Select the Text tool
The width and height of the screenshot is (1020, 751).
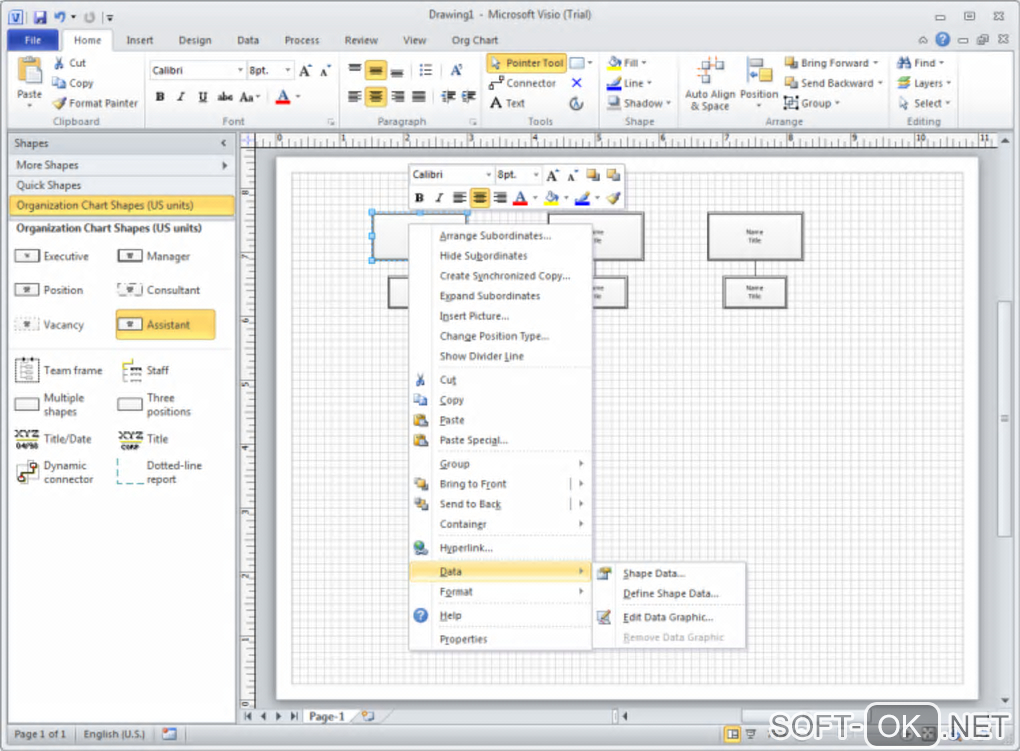508,103
